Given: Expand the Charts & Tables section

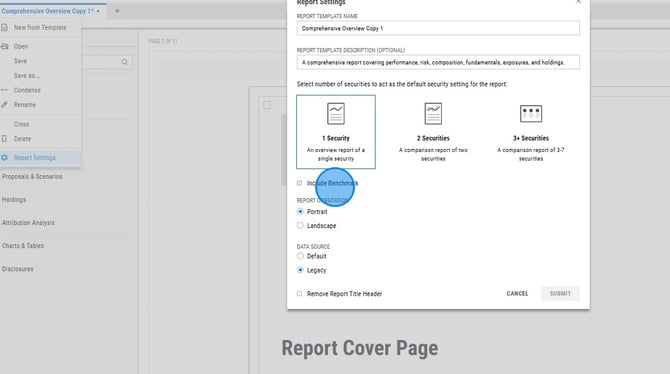Looking at the screenshot, I should click(23, 246).
